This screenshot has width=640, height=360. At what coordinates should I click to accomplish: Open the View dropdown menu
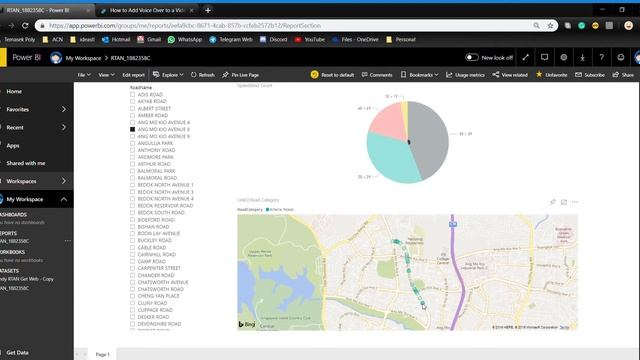pyautogui.click(x=107, y=75)
